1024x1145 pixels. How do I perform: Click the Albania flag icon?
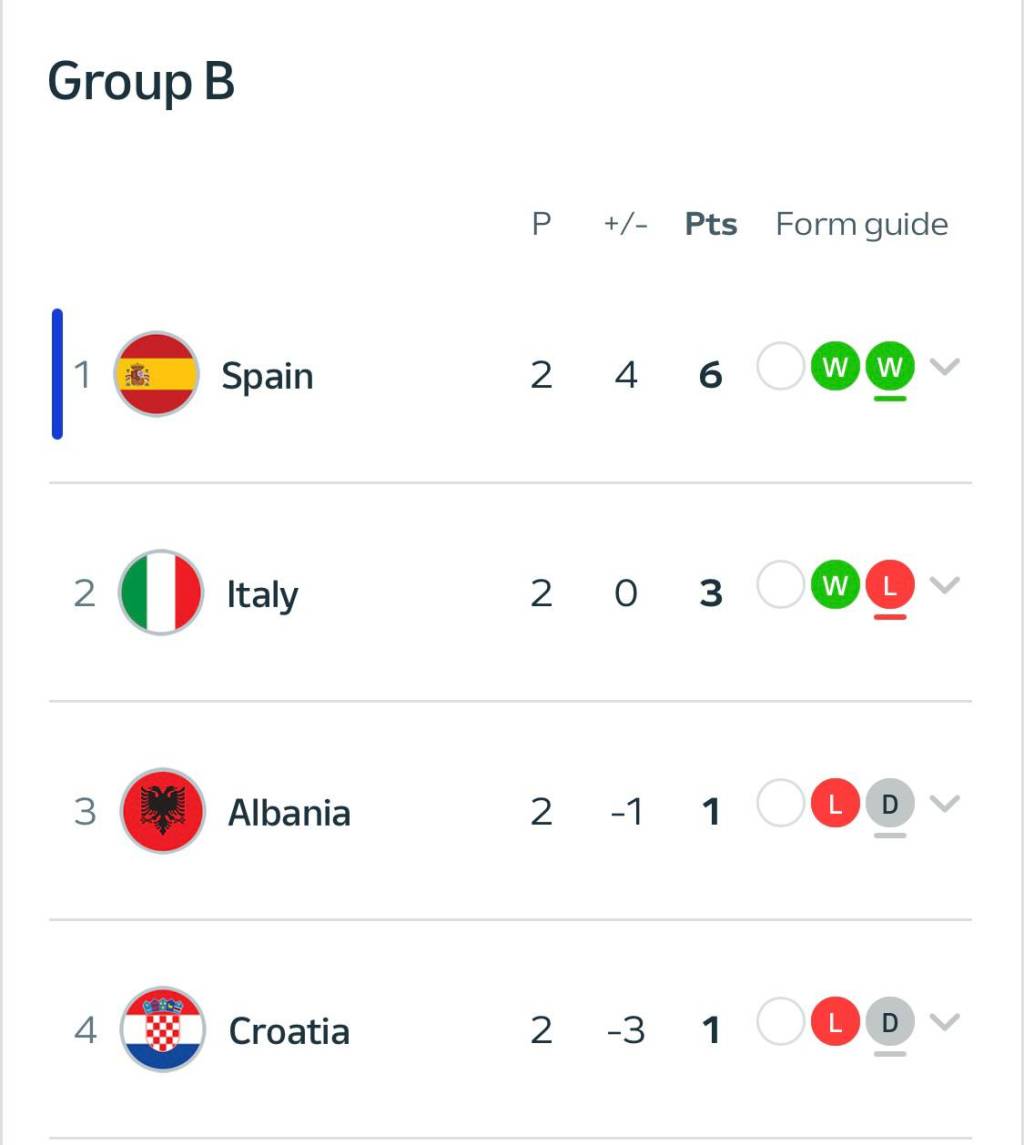tap(161, 811)
